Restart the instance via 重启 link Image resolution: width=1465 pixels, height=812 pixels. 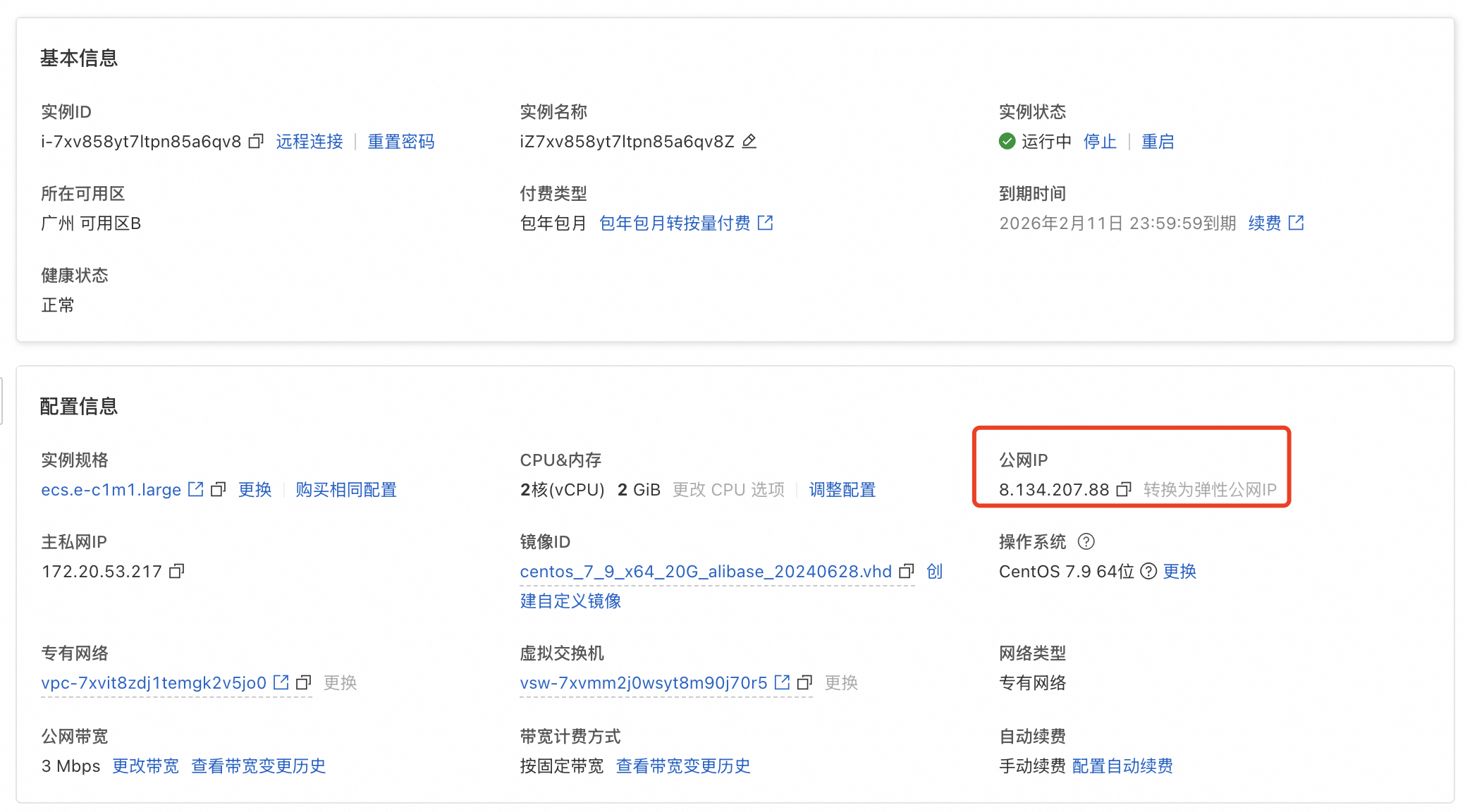click(x=1158, y=142)
